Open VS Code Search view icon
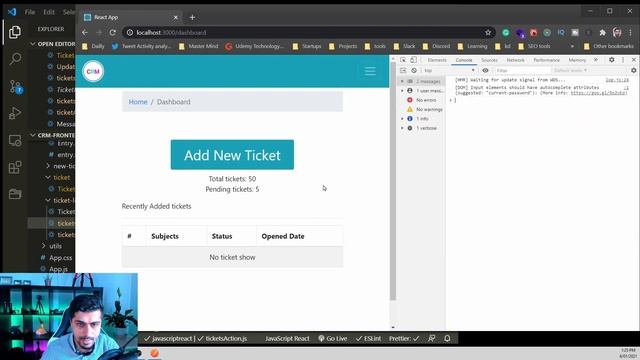Viewport: 640px width, 360px height. (x=15, y=59)
